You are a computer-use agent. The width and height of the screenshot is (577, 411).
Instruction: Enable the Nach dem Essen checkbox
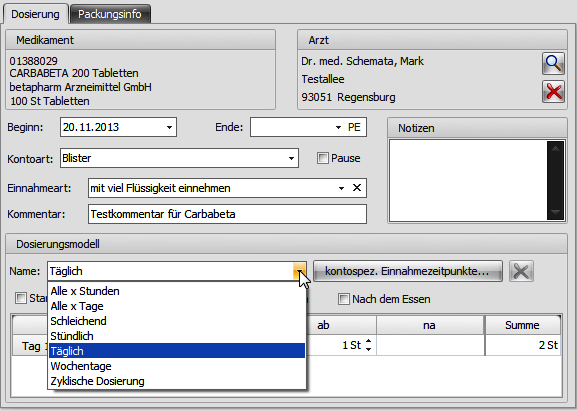[343, 299]
